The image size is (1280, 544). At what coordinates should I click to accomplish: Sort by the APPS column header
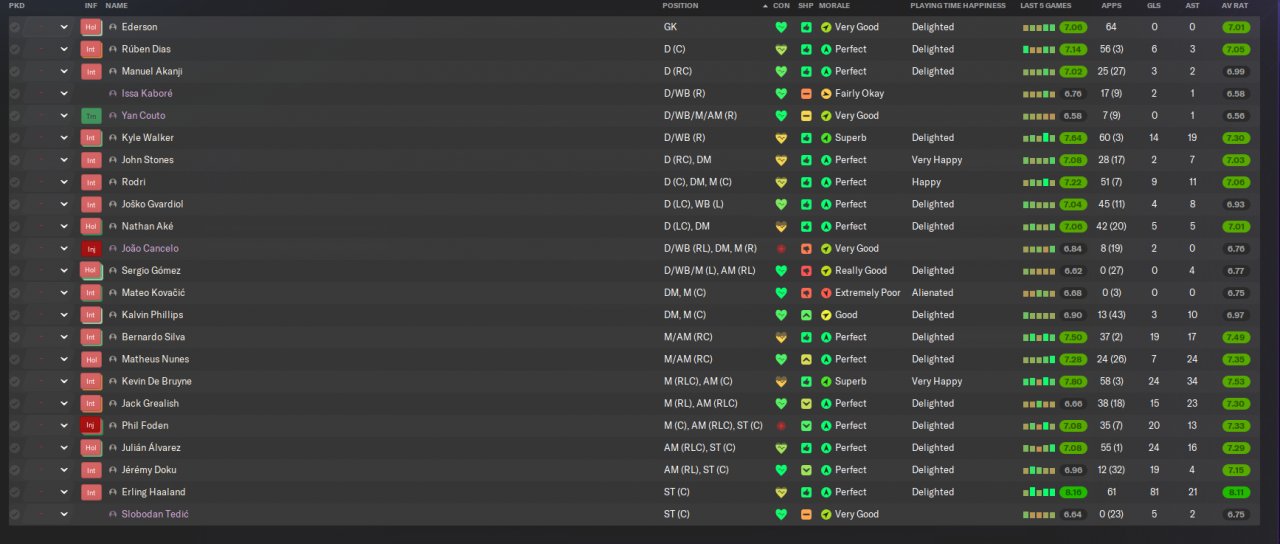tap(1111, 6)
